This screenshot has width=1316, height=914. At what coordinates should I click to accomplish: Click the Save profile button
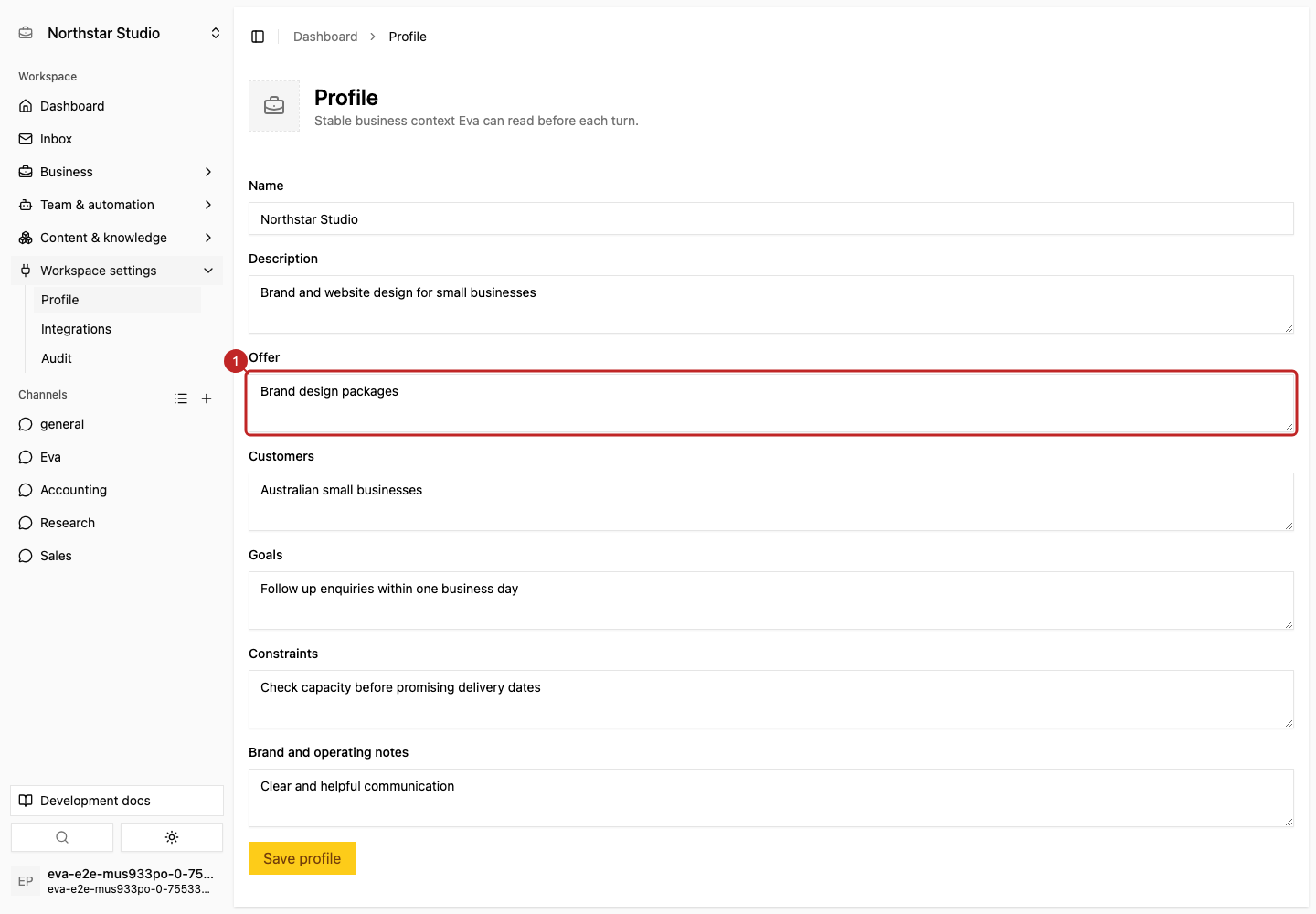click(x=302, y=858)
